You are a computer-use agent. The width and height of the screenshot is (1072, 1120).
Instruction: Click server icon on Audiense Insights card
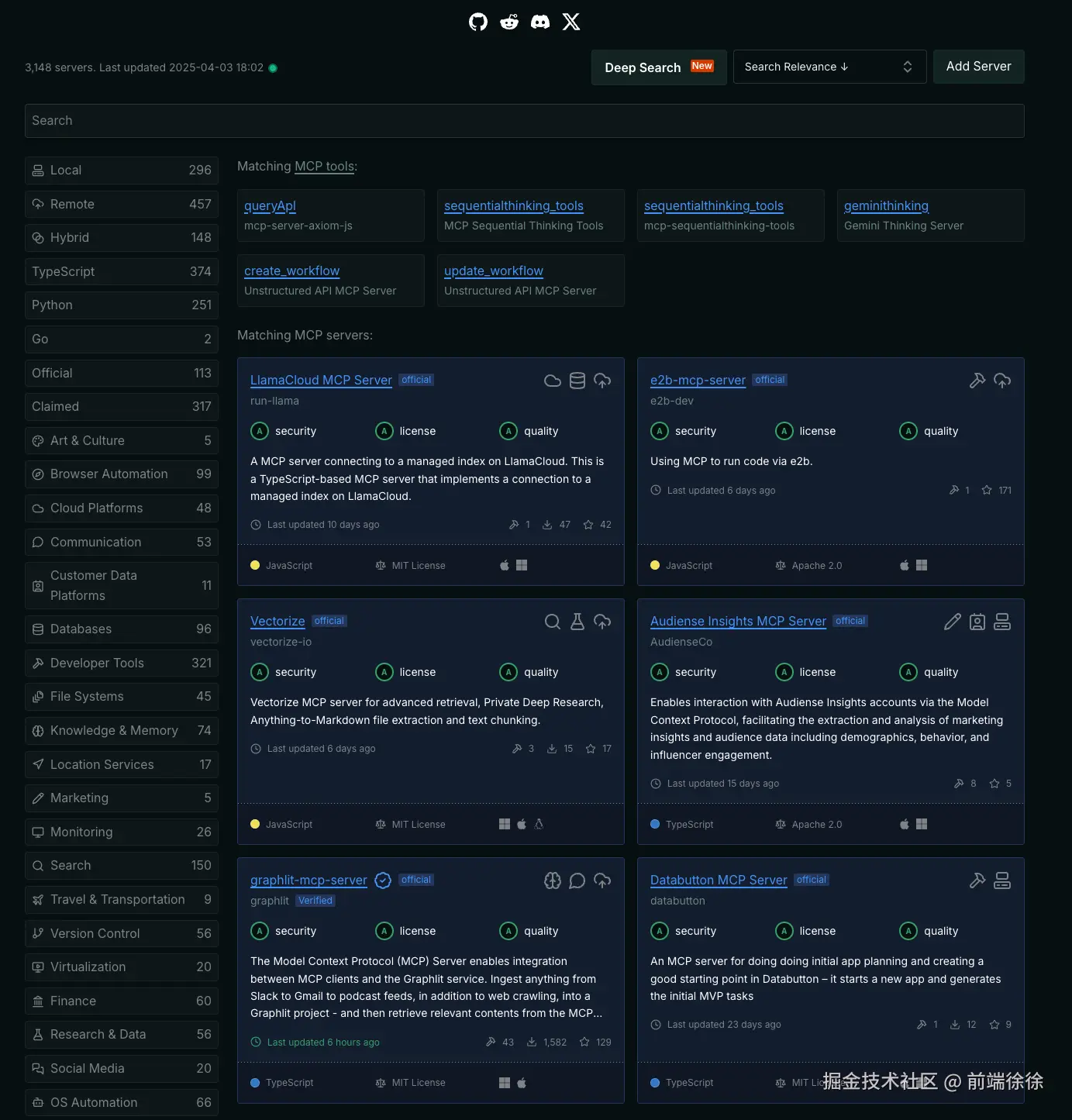click(x=1002, y=622)
